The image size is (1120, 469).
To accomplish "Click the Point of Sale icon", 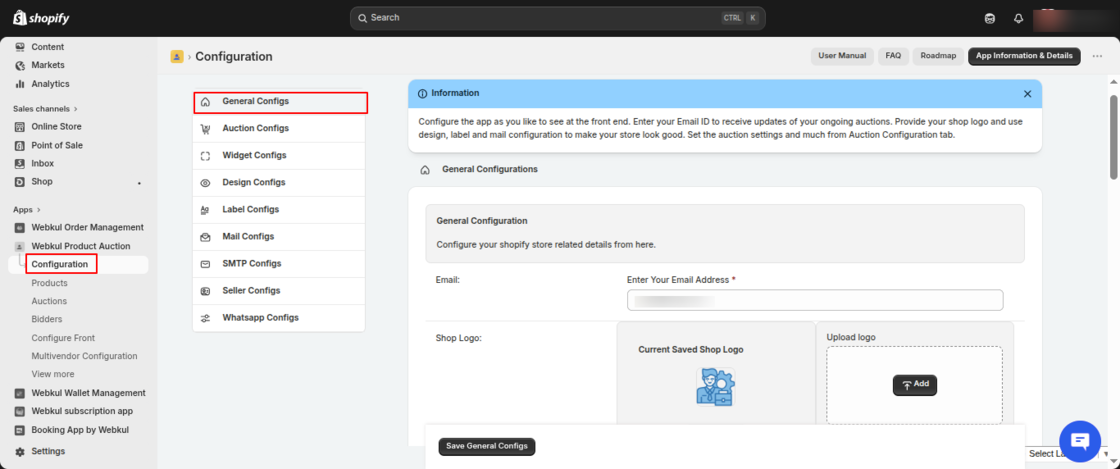I will (20, 146).
